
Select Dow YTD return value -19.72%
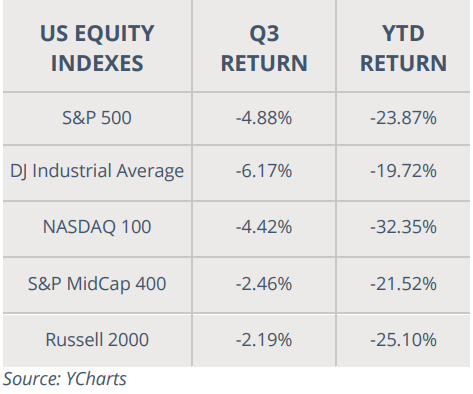pos(403,171)
